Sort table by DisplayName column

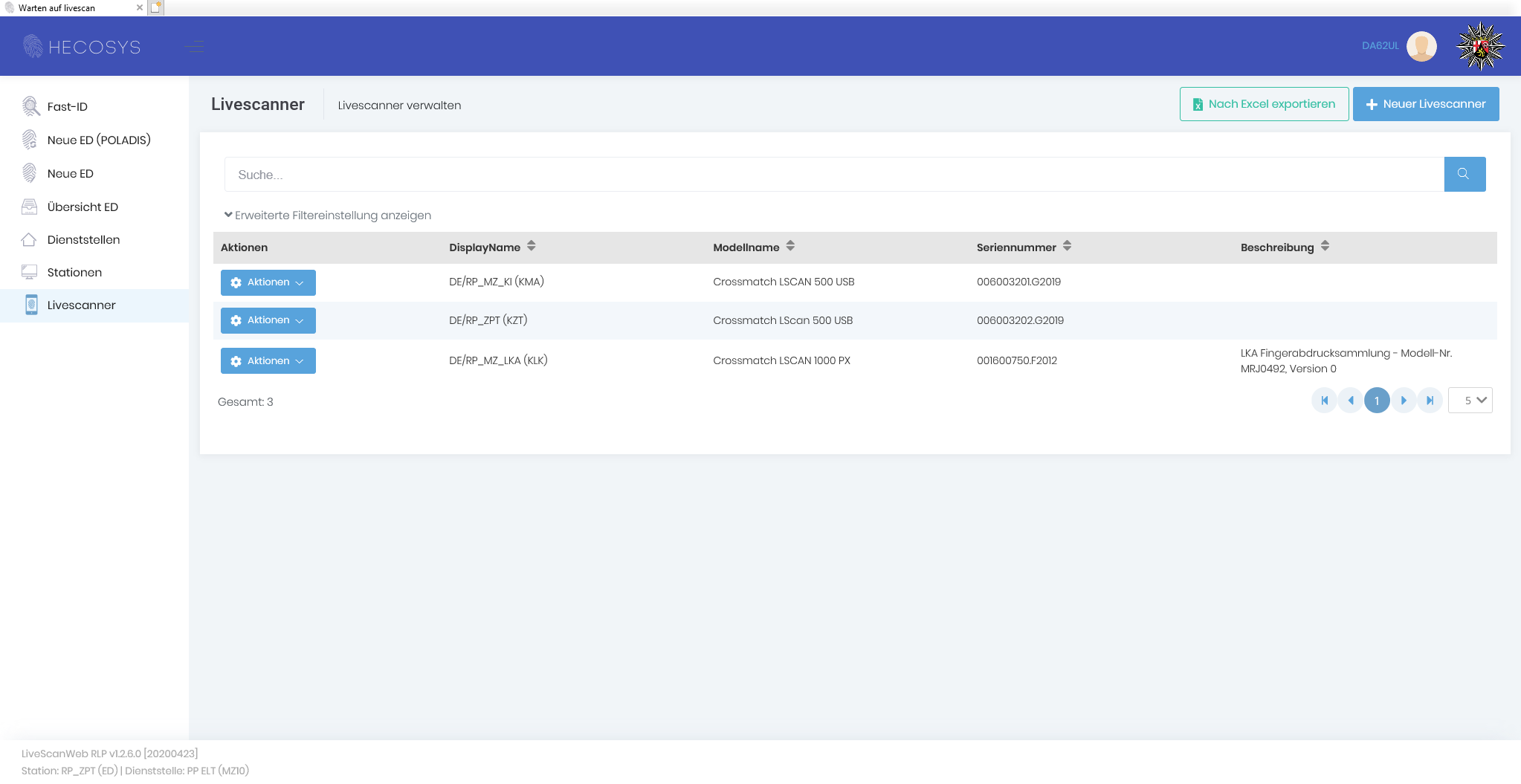(x=531, y=247)
